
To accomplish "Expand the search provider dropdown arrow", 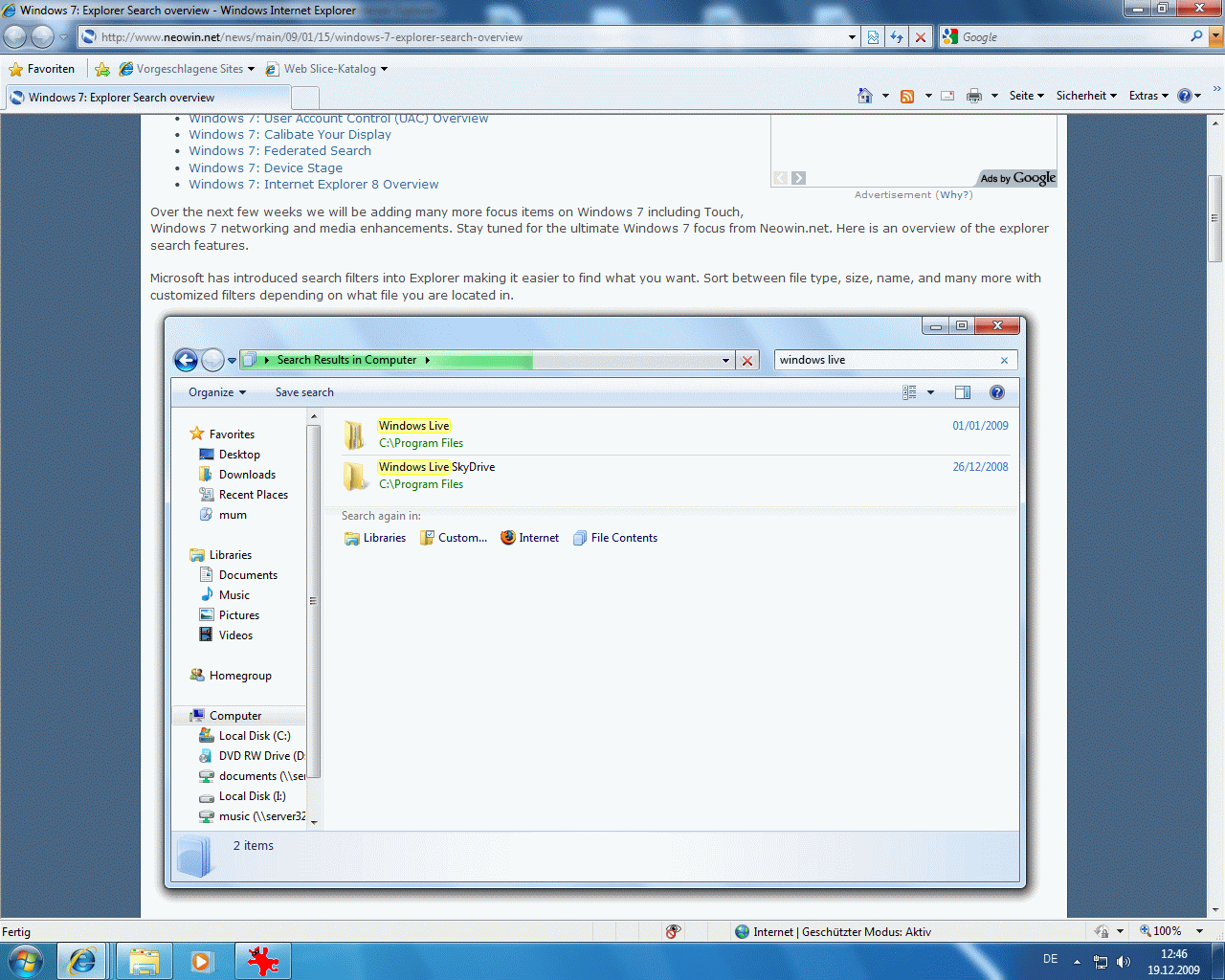I will pos(1215,36).
